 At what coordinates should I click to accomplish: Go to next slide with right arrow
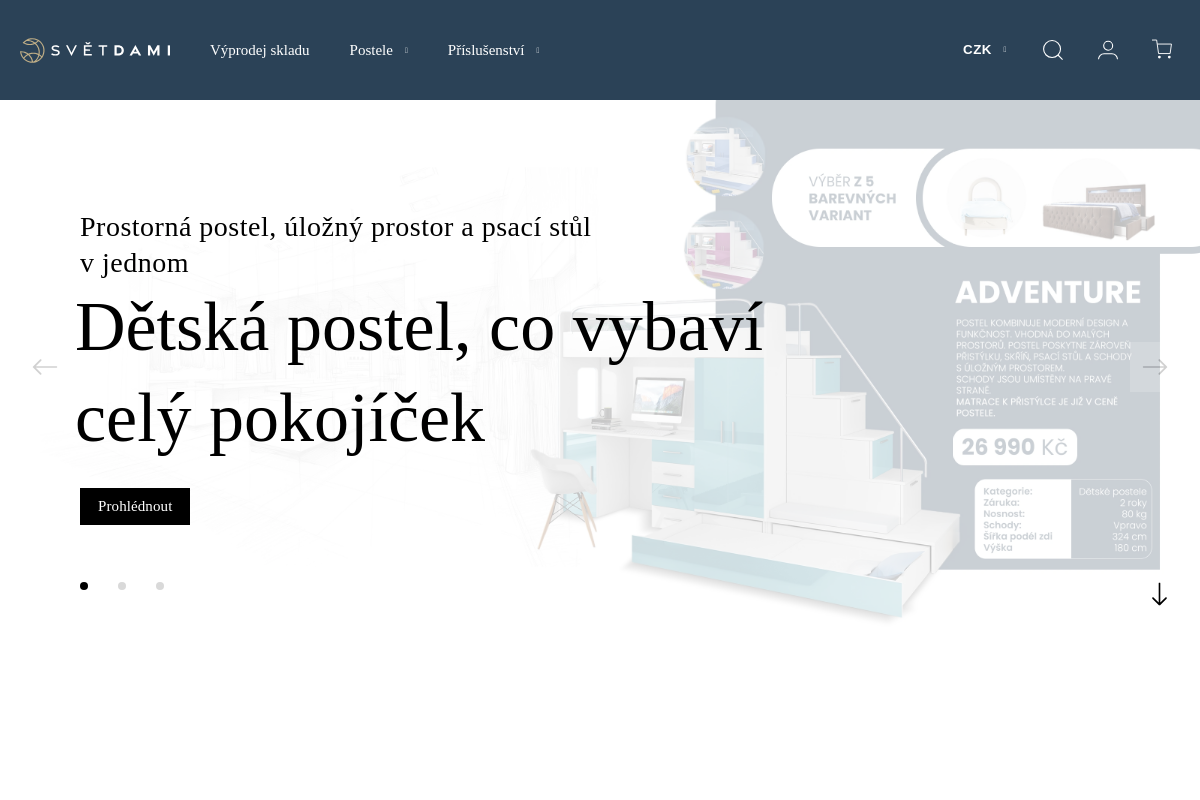pyautogui.click(x=1155, y=367)
